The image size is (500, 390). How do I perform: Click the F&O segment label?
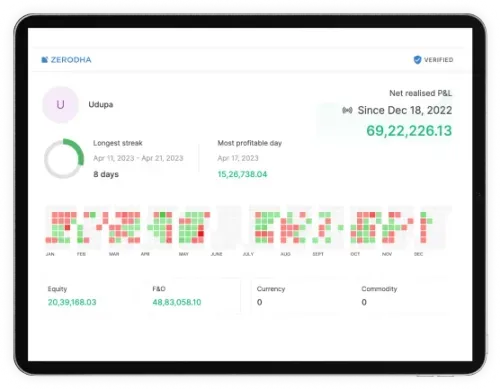159,289
